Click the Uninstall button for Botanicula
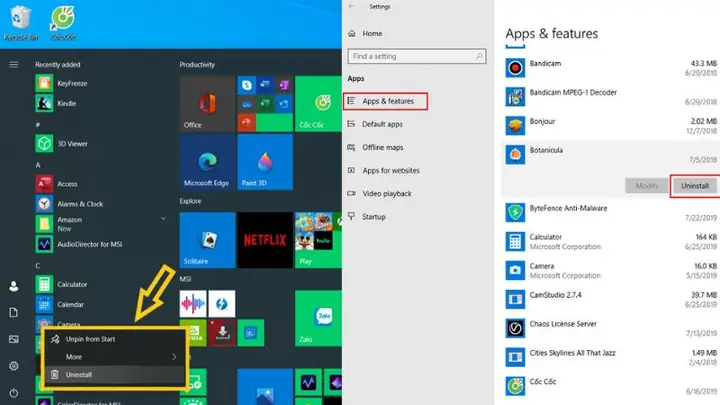The image size is (720, 405). (x=695, y=186)
